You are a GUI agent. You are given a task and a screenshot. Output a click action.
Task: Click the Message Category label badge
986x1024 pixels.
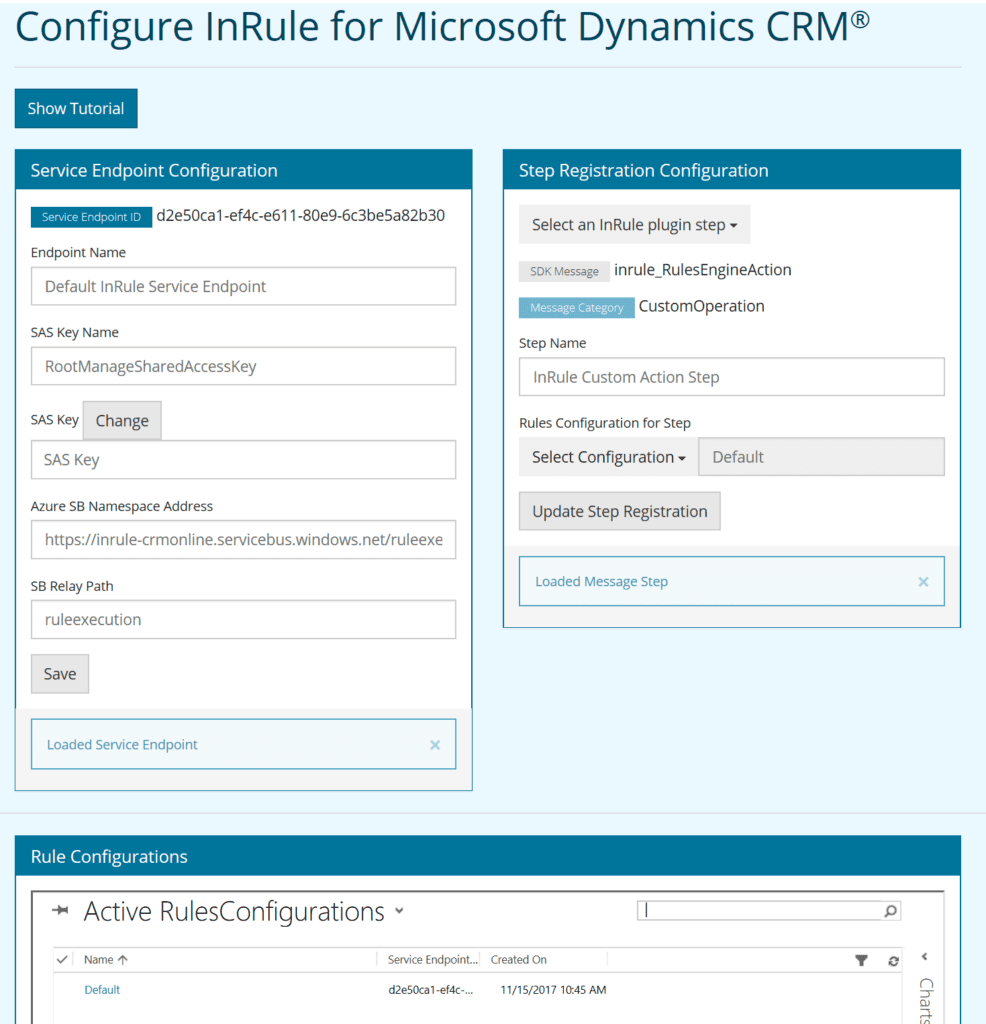(577, 308)
